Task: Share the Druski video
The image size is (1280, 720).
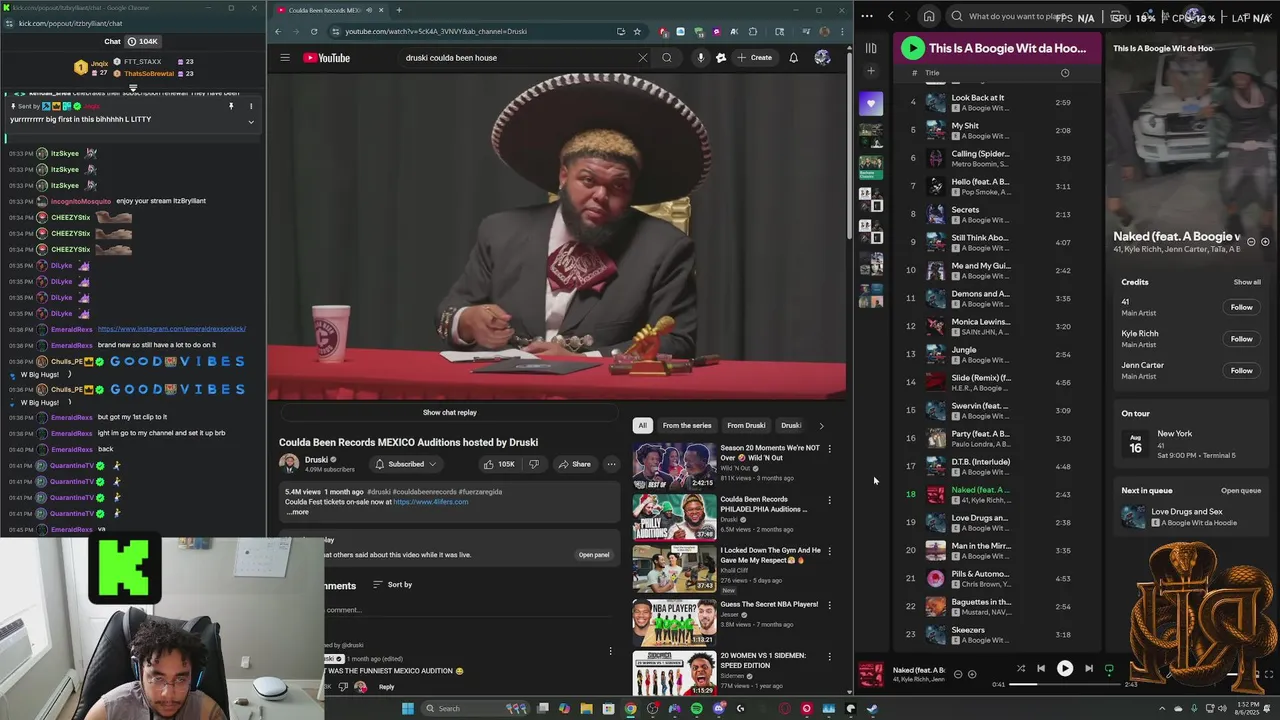Action: pyautogui.click(x=574, y=464)
